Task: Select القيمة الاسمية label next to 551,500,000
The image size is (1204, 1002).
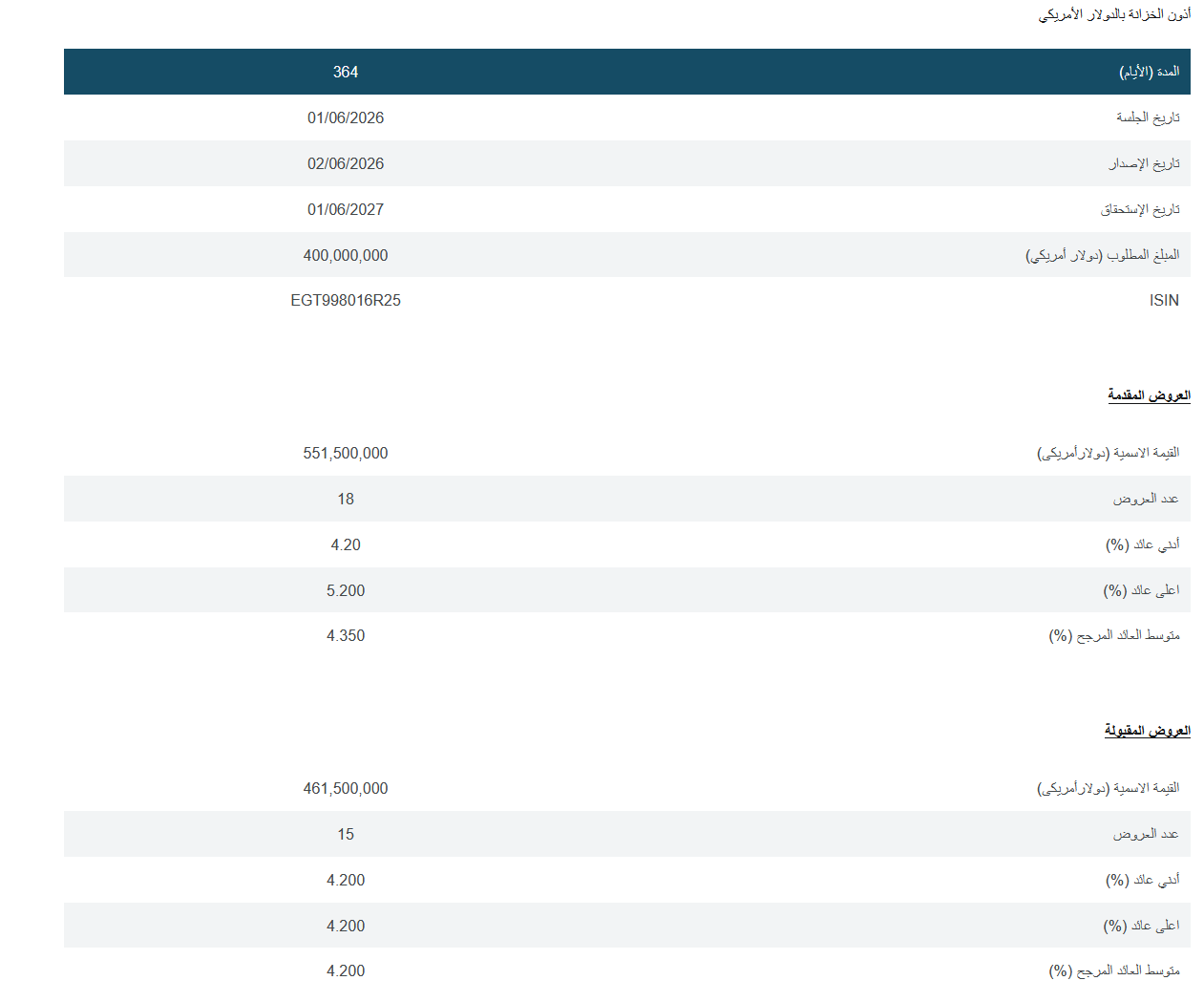Action: 1109,453
